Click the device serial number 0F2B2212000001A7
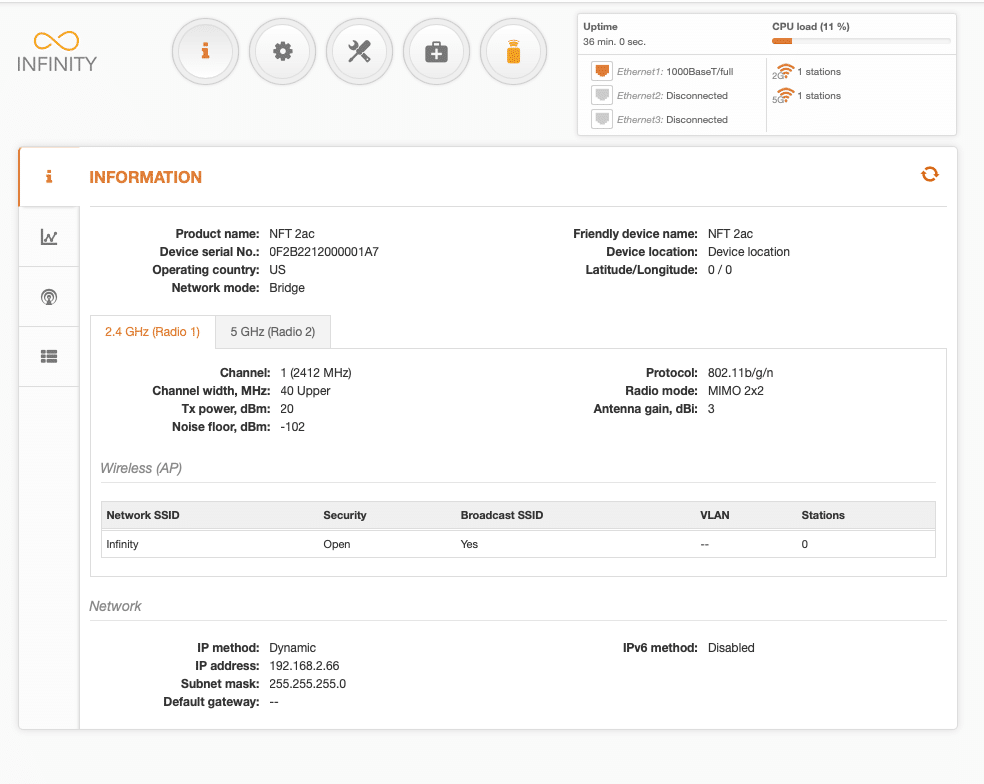This screenshot has width=984, height=784. click(x=324, y=252)
